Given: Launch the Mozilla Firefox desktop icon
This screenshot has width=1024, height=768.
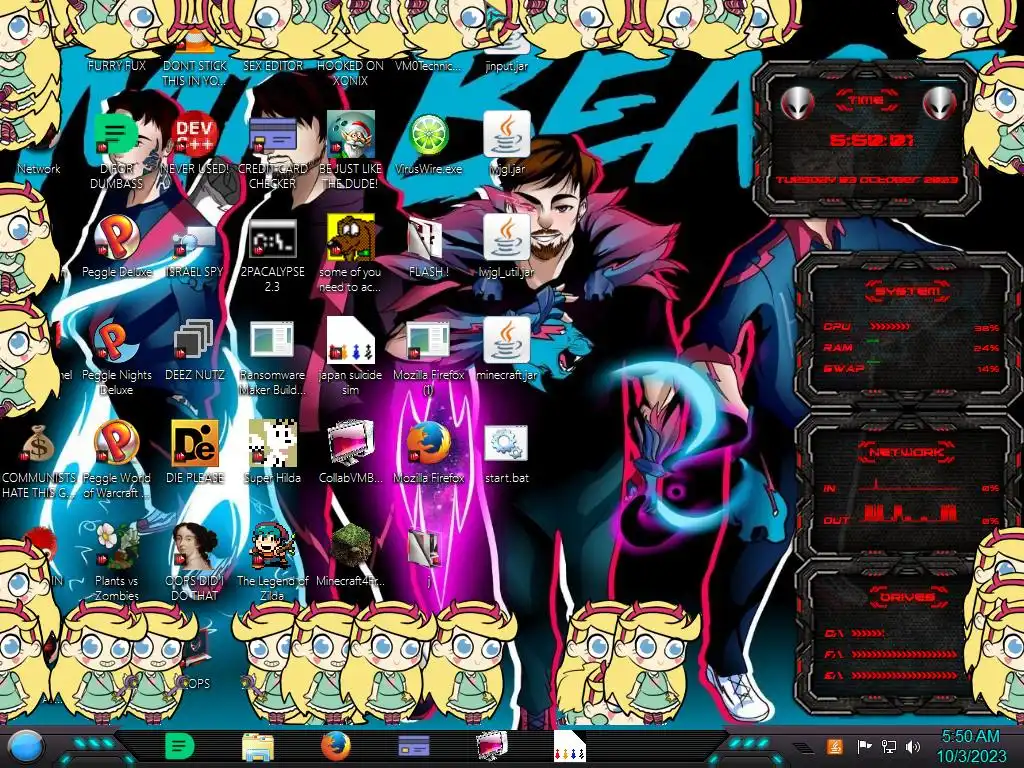Looking at the screenshot, I should pyautogui.click(x=428, y=444).
